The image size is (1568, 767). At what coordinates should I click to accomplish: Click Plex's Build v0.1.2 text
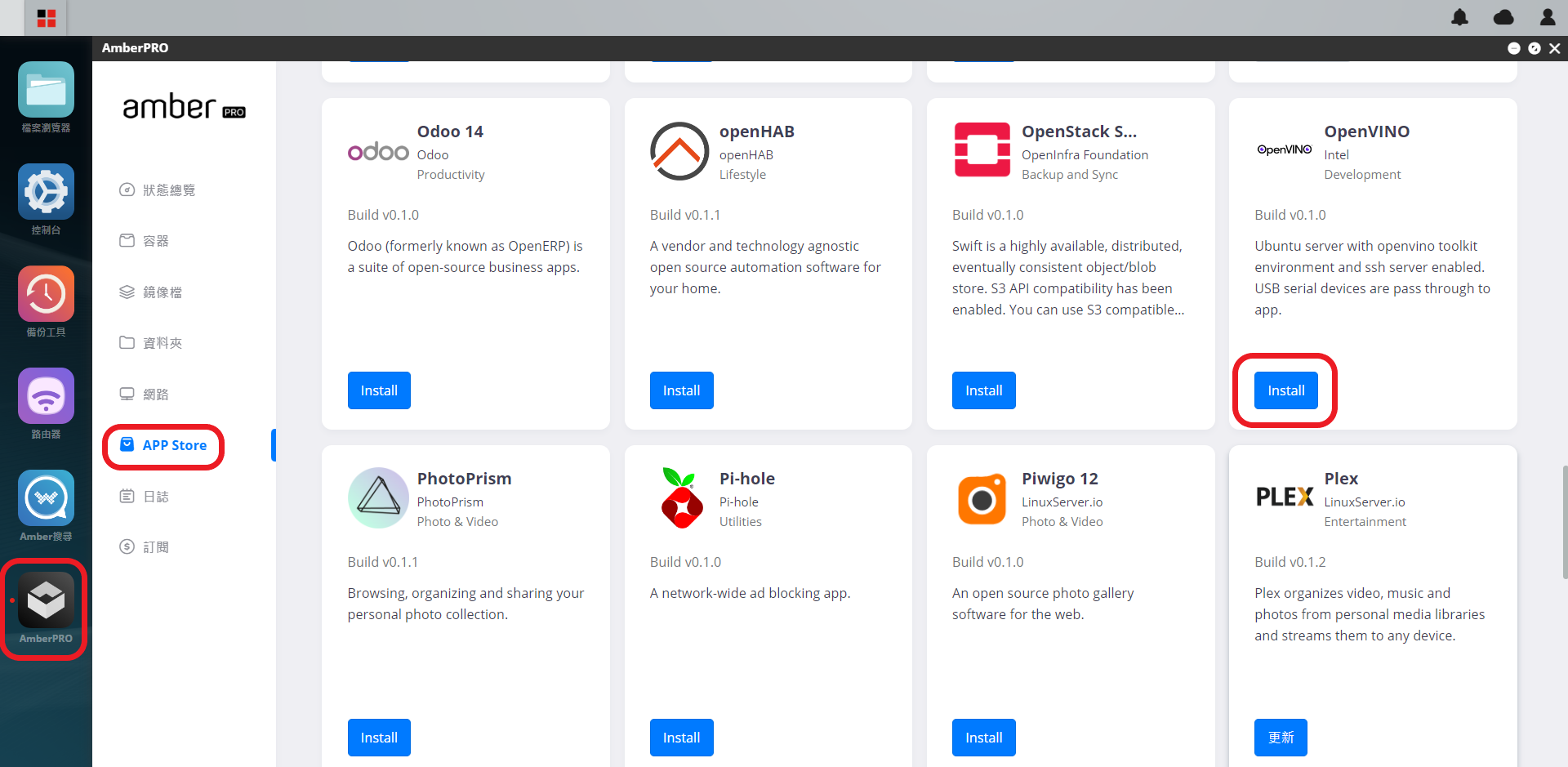coord(1290,562)
